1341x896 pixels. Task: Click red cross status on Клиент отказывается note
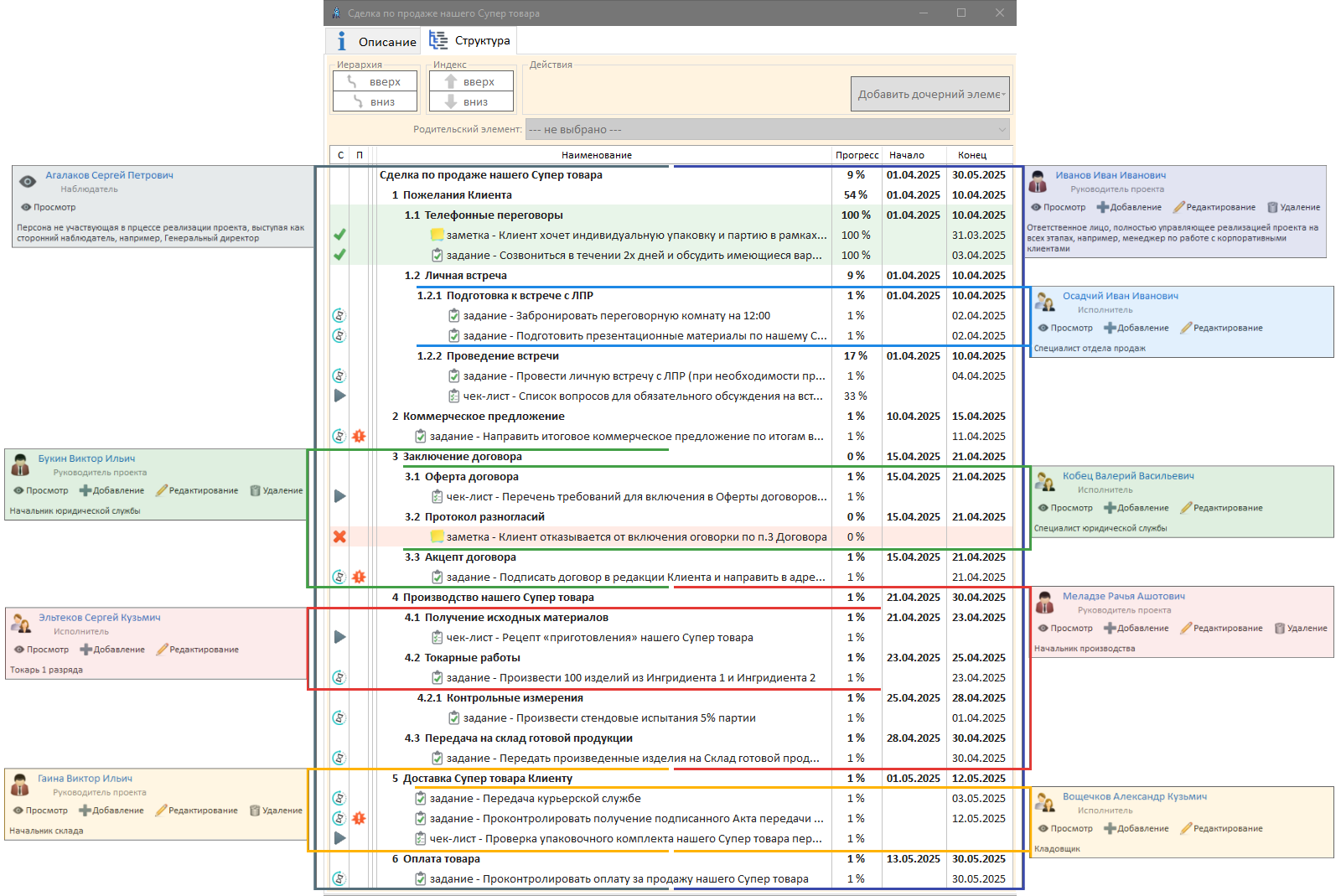pos(339,536)
